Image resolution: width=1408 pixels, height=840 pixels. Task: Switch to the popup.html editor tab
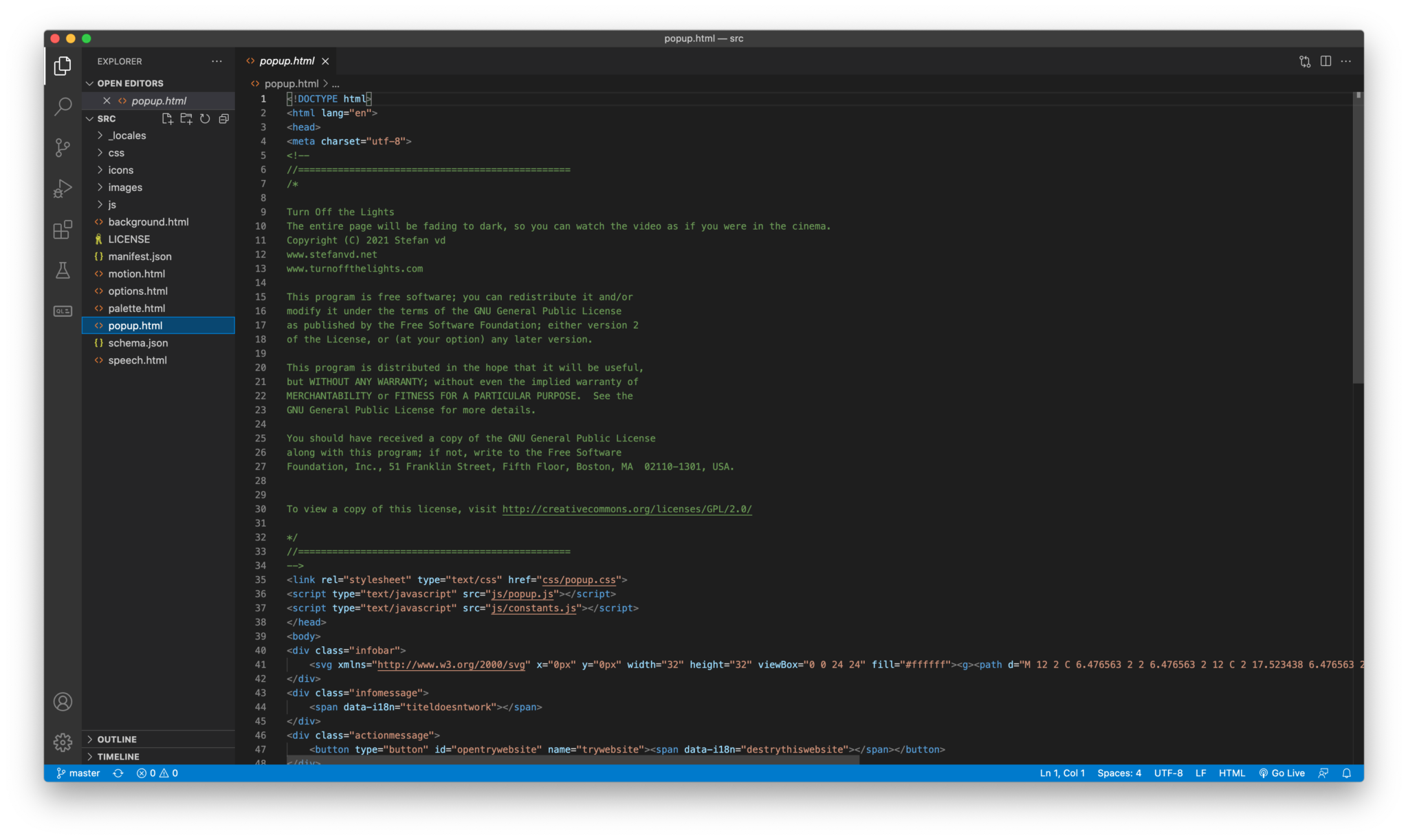(287, 61)
